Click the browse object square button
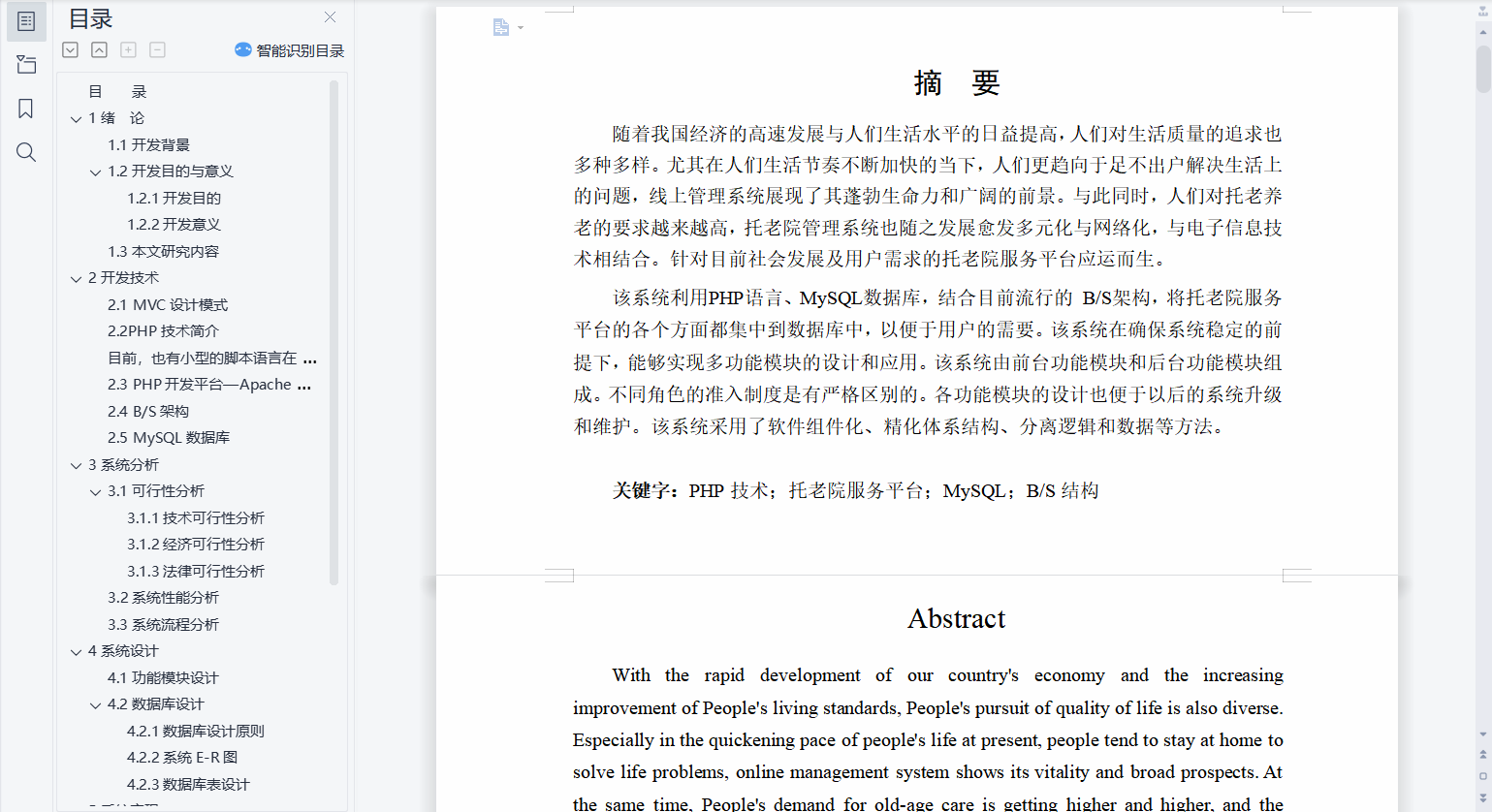Viewport: 1492px width, 812px height. [x=1483, y=776]
